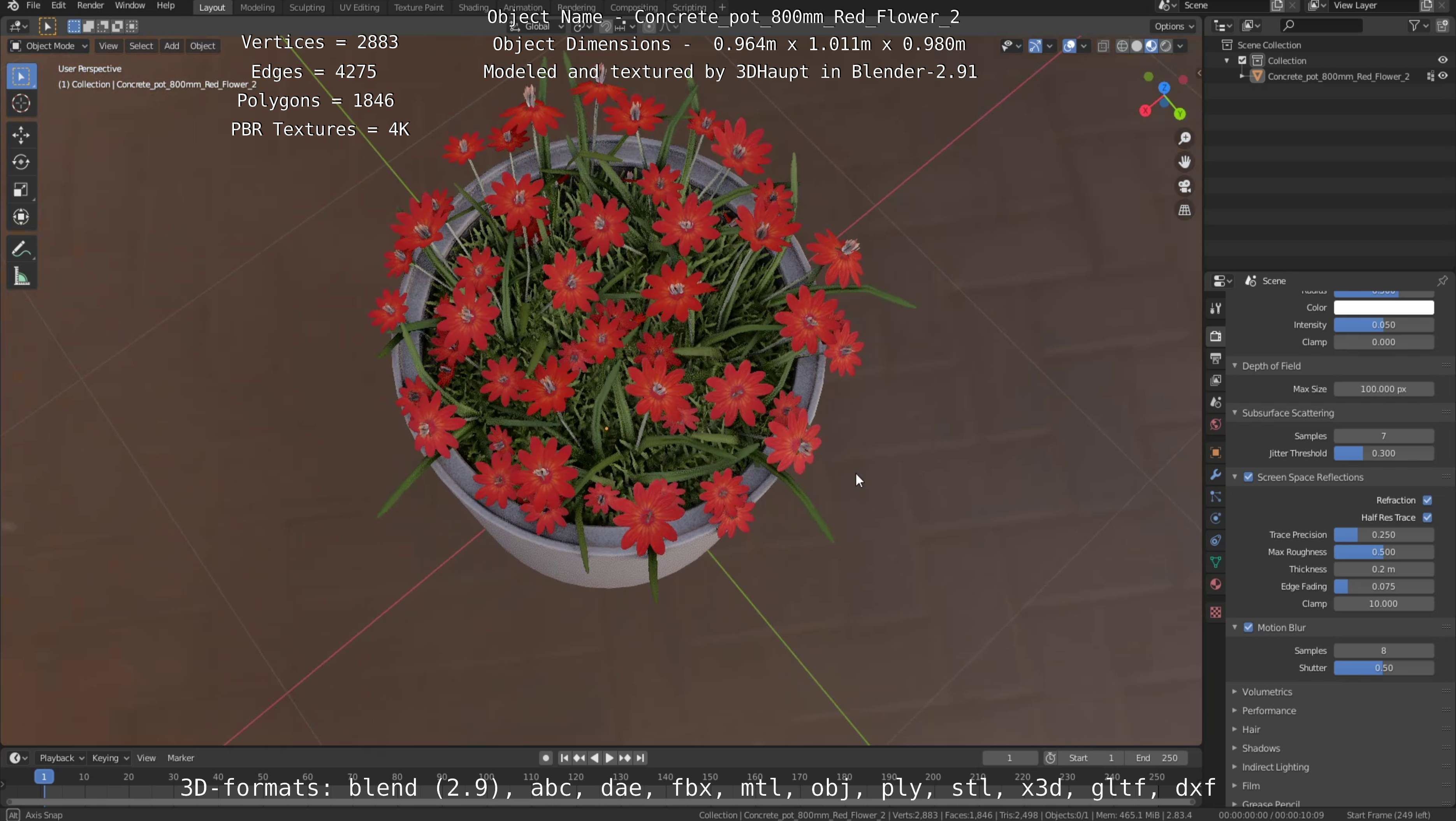Switch to the Texture Paint workspace tab

coord(419,7)
